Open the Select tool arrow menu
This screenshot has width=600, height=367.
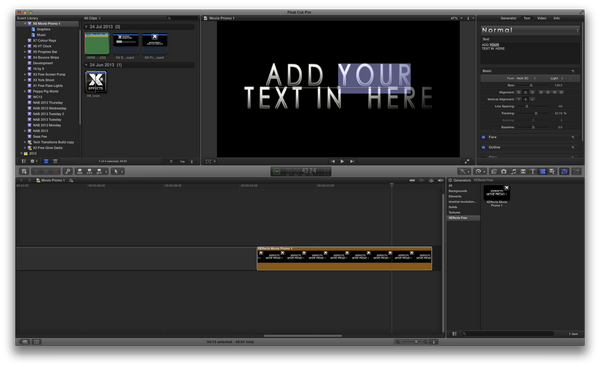(x=118, y=171)
